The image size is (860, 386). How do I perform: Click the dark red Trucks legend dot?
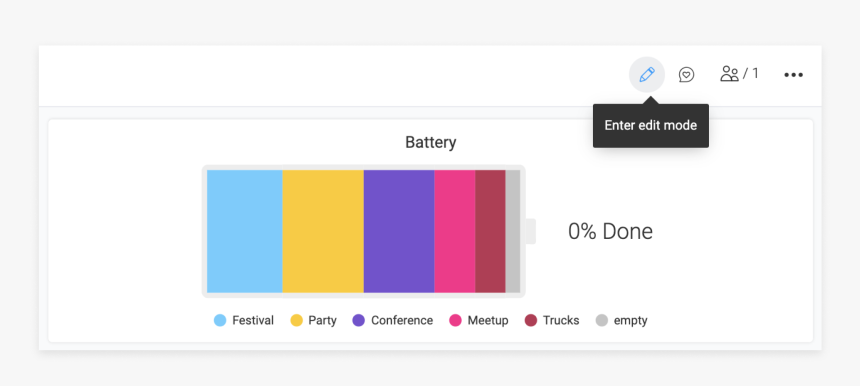click(x=530, y=320)
